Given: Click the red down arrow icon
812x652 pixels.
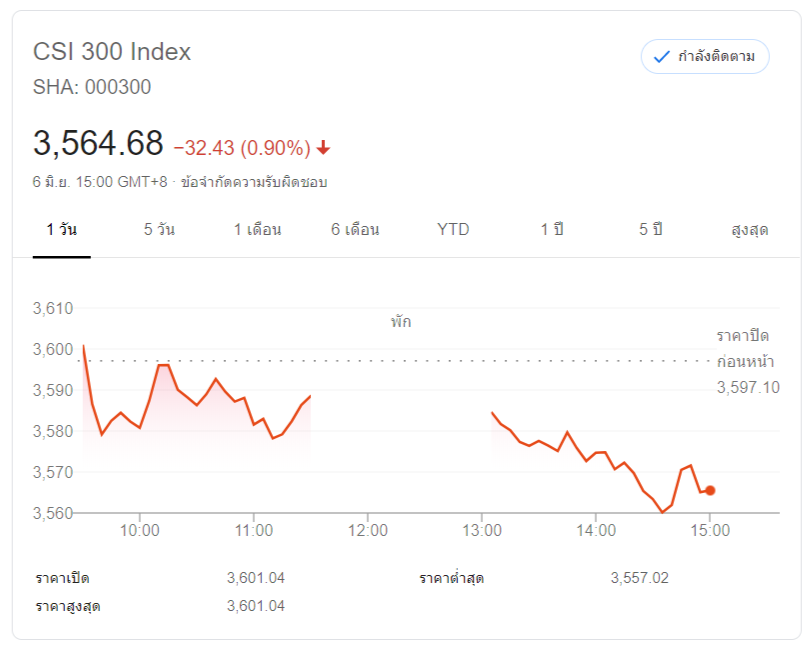Looking at the screenshot, I should point(323,148).
